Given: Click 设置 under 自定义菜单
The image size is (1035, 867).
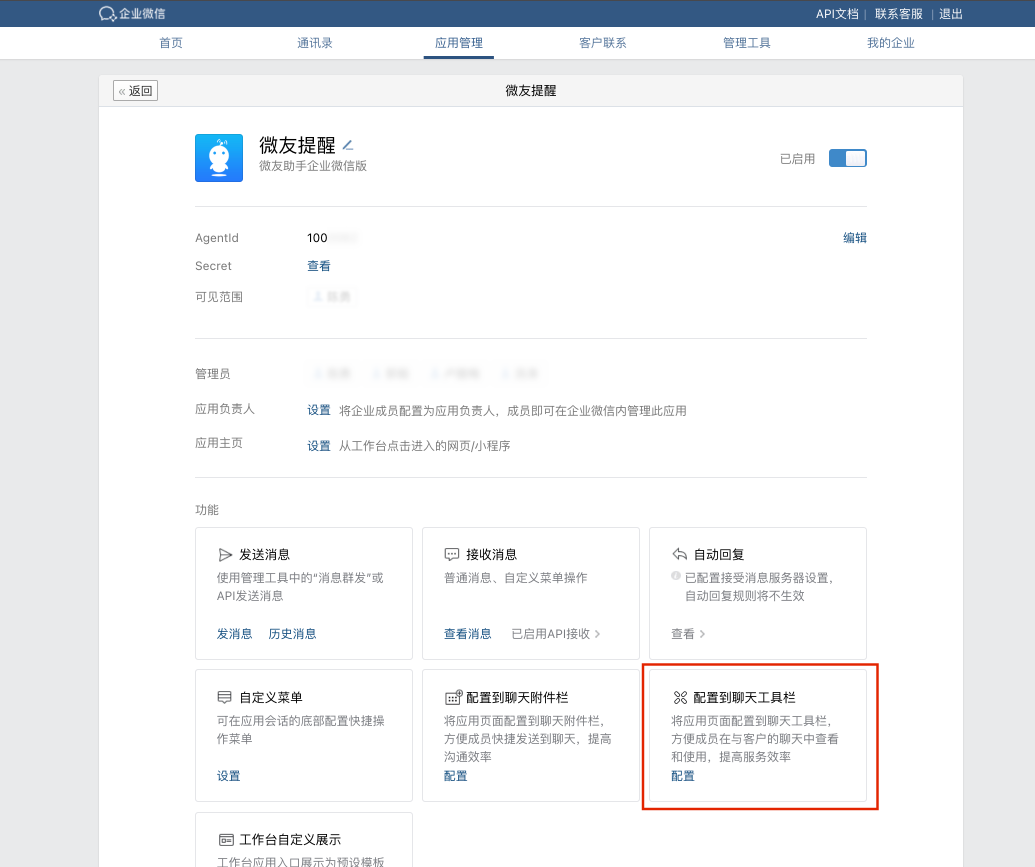Looking at the screenshot, I should (x=228, y=776).
